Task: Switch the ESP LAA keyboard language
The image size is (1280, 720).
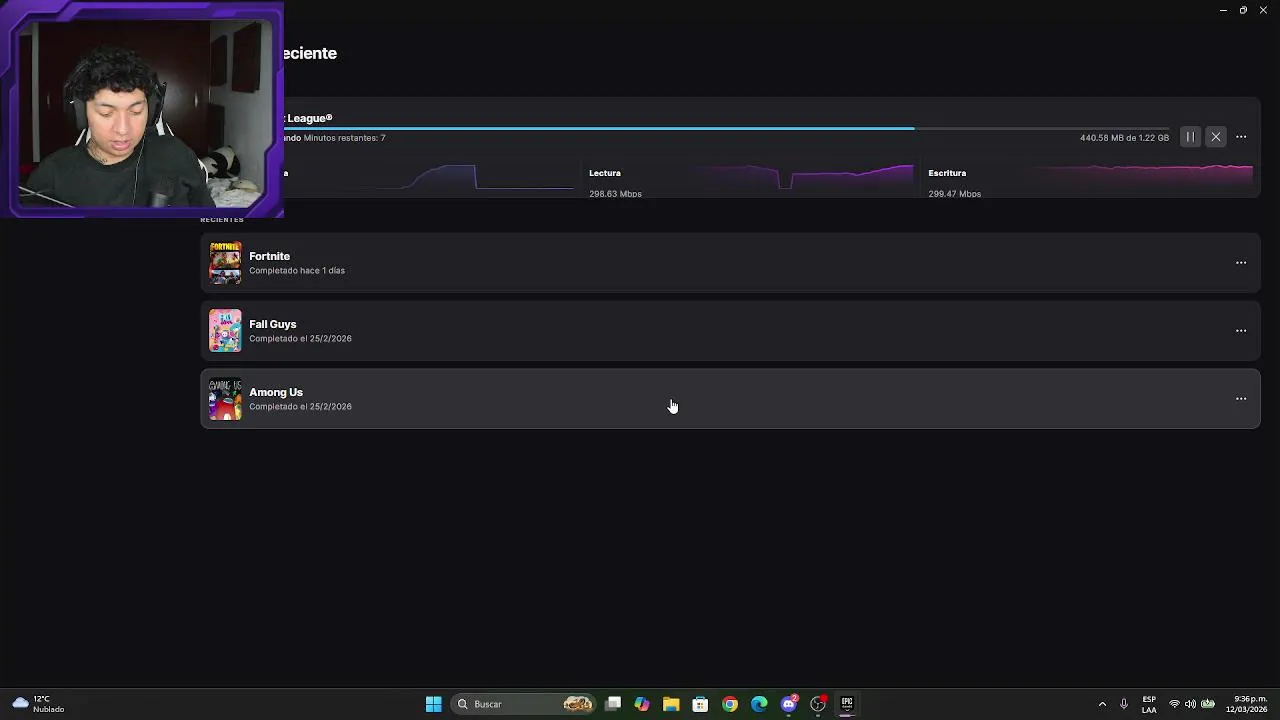Action: coord(1149,704)
